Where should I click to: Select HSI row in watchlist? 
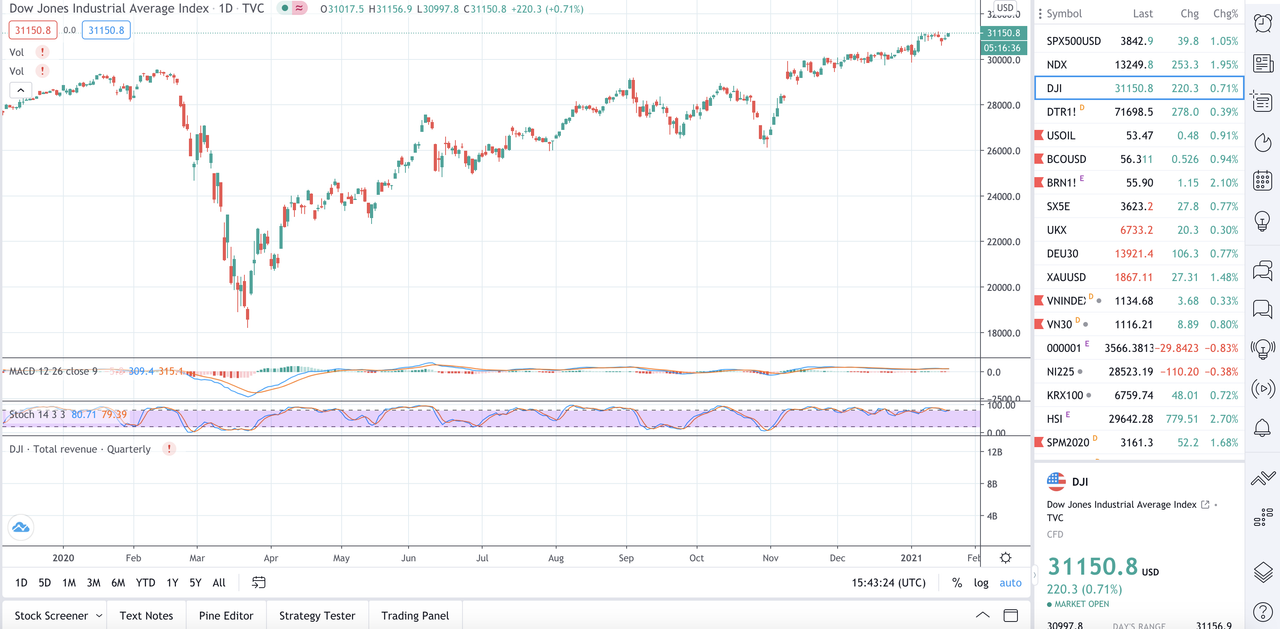tap(1140, 419)
